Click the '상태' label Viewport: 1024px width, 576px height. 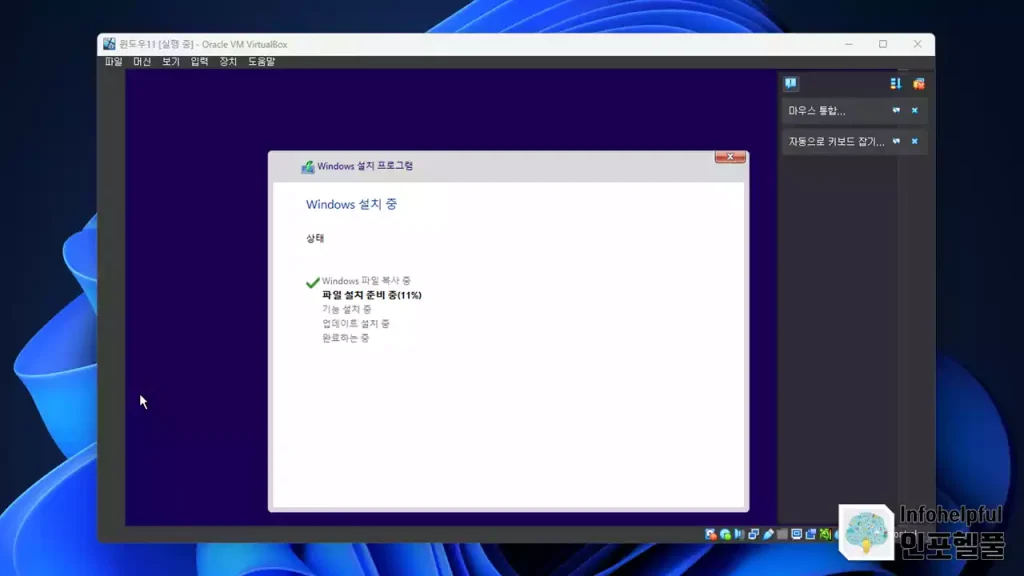click(315, 238)
